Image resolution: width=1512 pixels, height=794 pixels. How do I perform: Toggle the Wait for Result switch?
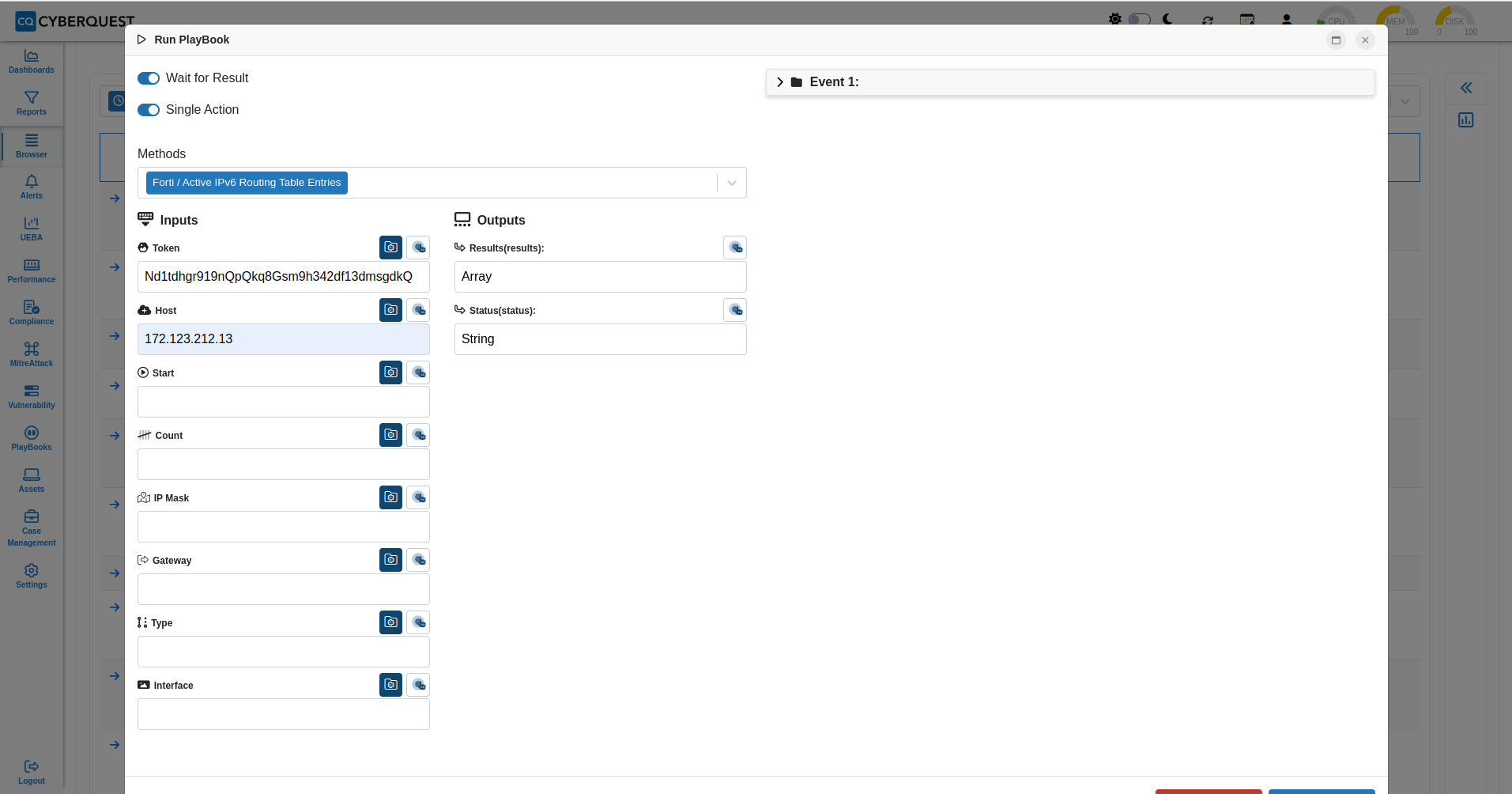pos(149,78)
